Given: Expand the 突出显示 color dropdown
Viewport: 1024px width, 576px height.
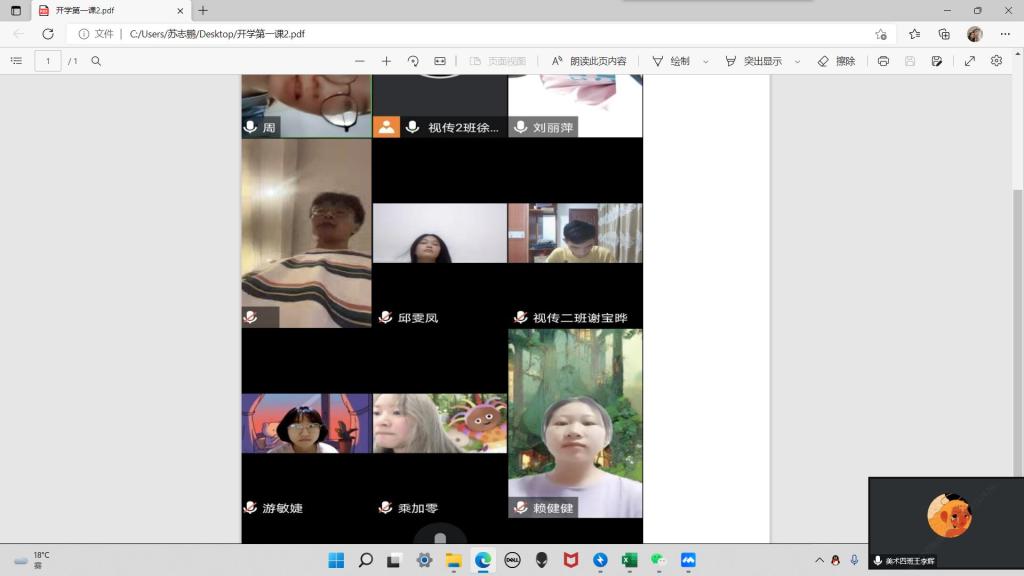Looking at the screenshot, I should coord(797,61).
